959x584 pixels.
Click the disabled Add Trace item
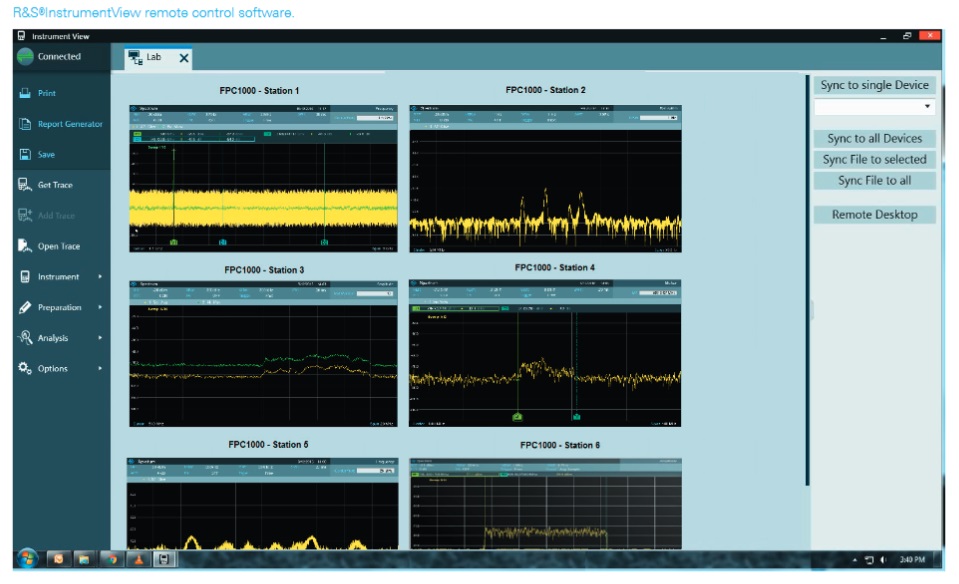coord(56,215)
